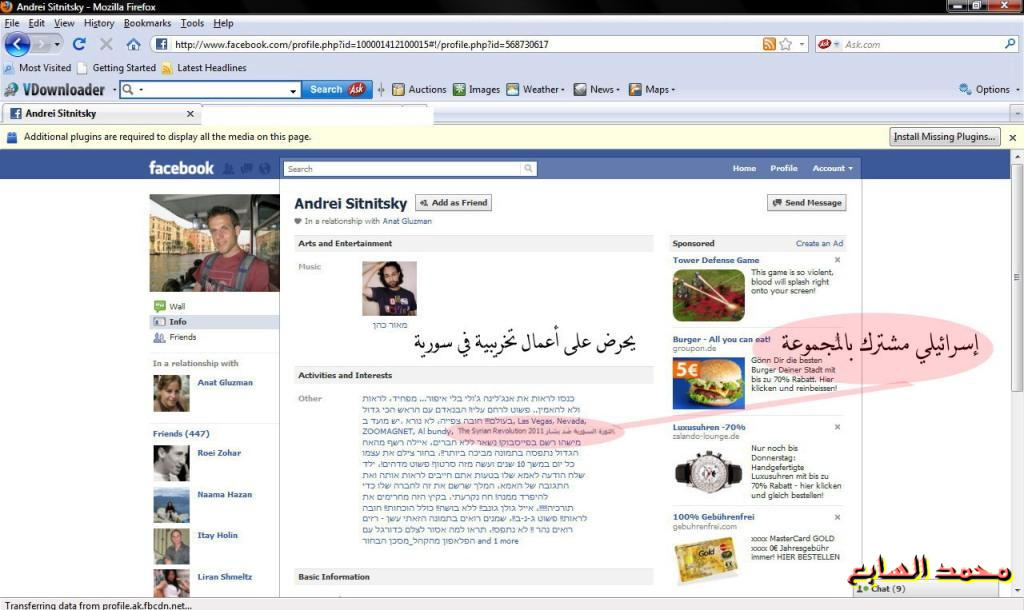1024x610 pixels.
Task: Click Install Missing Plugins button
Action: 944,137
